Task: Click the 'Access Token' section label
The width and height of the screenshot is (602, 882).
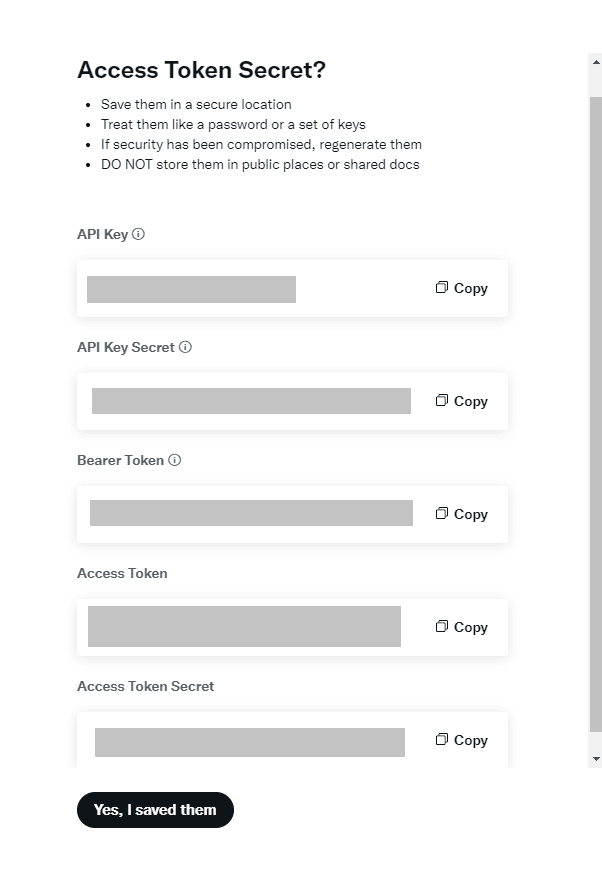Action: pyautogui.click(x=122, y=573)
